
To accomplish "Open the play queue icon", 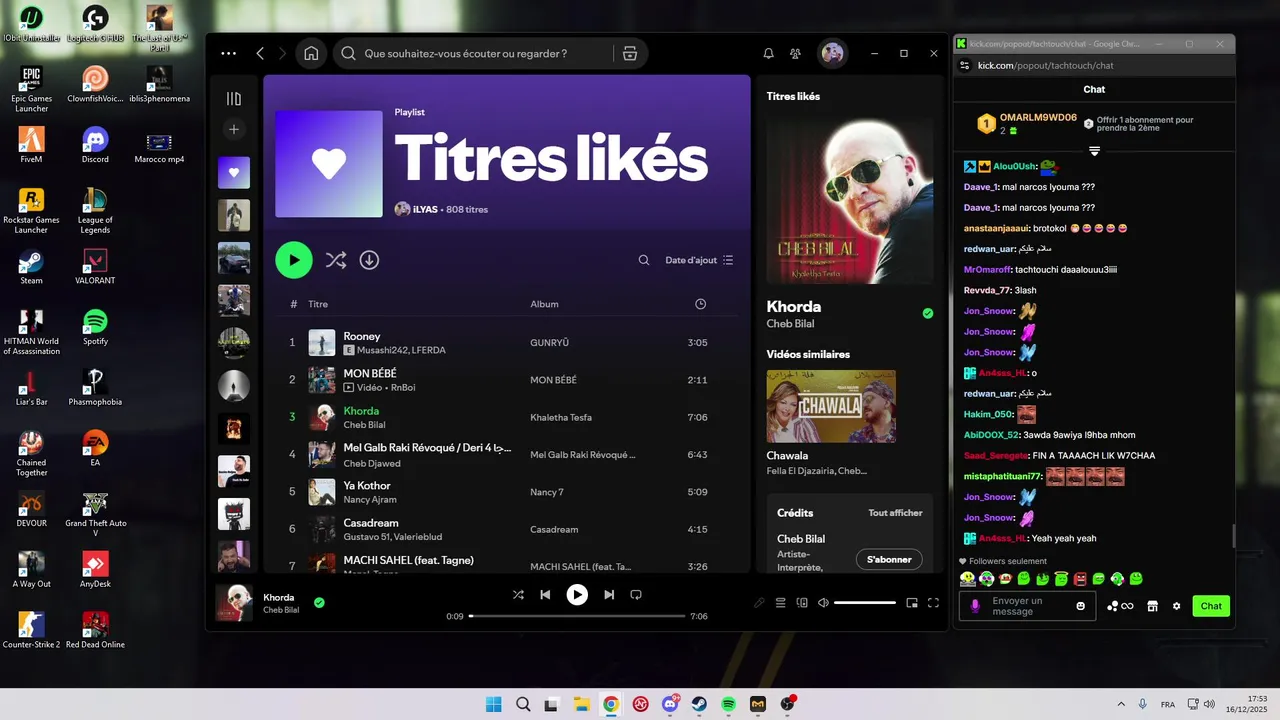I will click(781, 603).
